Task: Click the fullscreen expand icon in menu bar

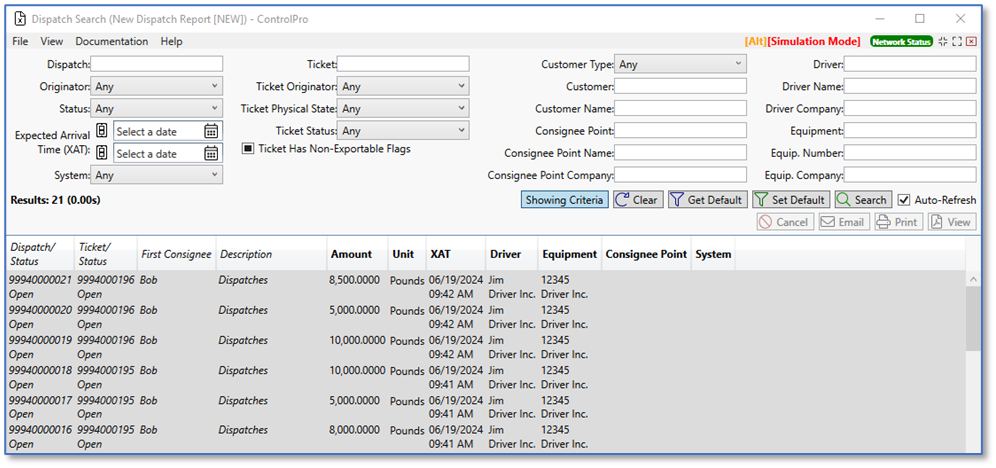Action: click(x=957, y=42)
